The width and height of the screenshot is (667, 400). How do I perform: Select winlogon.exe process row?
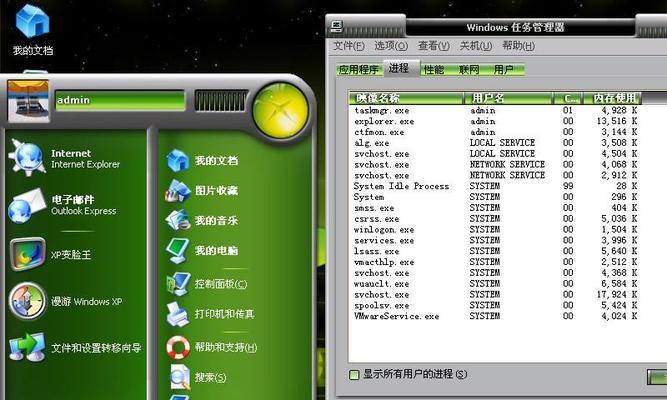tap(496, 230)
